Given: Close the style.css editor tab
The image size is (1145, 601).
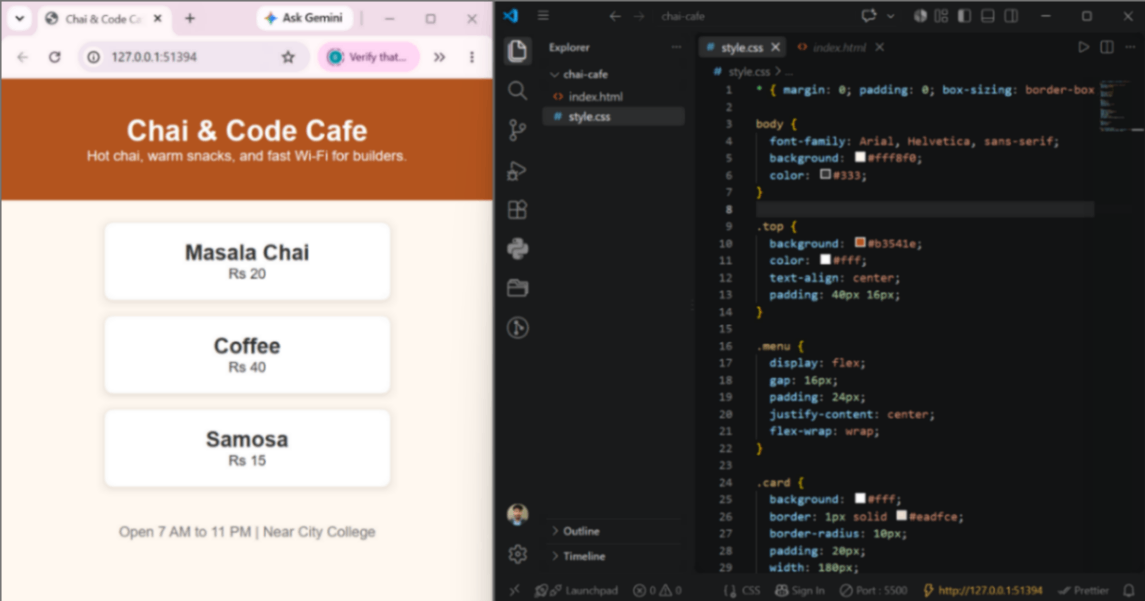Looking at the screenshot, I should pyautogui.click(x=776, y=47).
